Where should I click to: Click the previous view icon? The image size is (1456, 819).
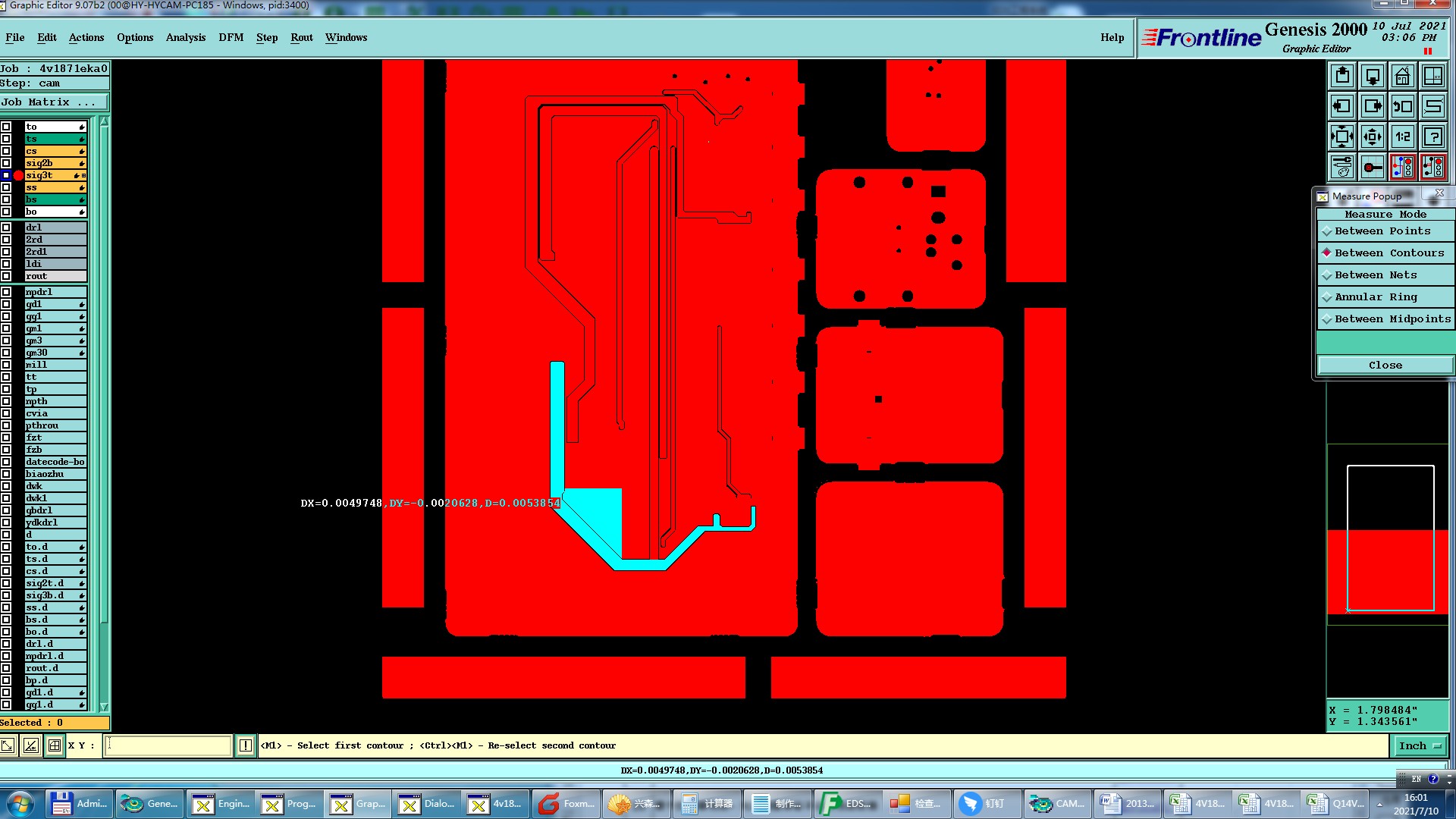1403,107
